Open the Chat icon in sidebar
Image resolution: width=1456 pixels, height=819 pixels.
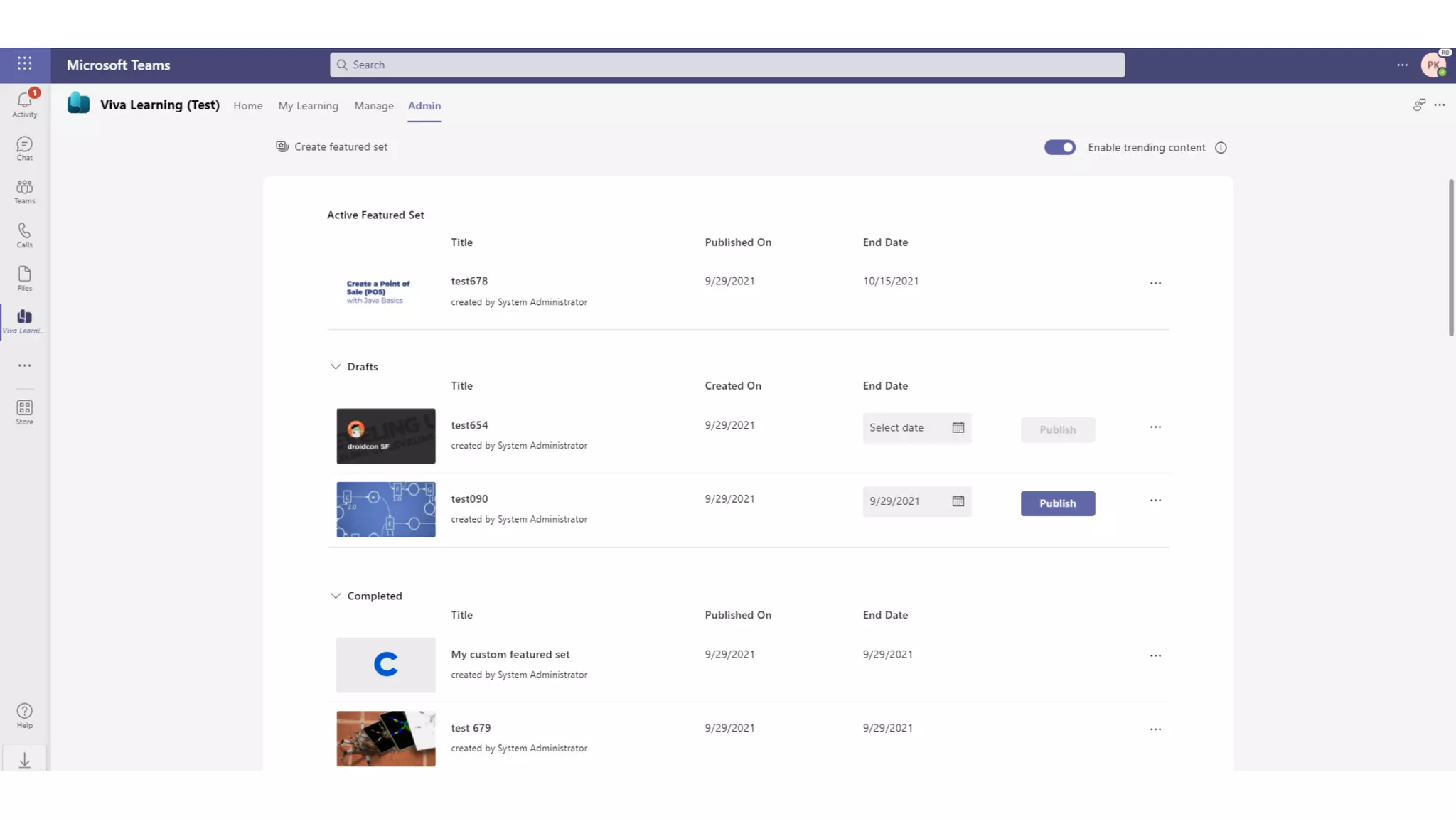24,148
